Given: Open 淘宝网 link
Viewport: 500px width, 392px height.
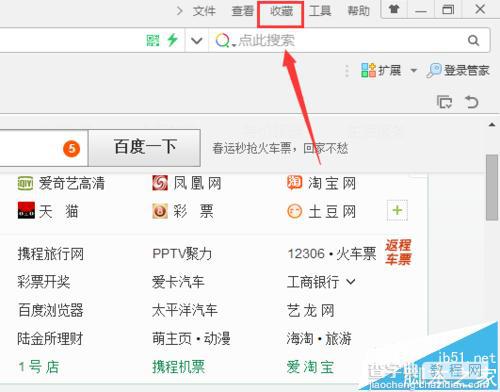Looking at the screenshot, I should [x=332, y=183].
